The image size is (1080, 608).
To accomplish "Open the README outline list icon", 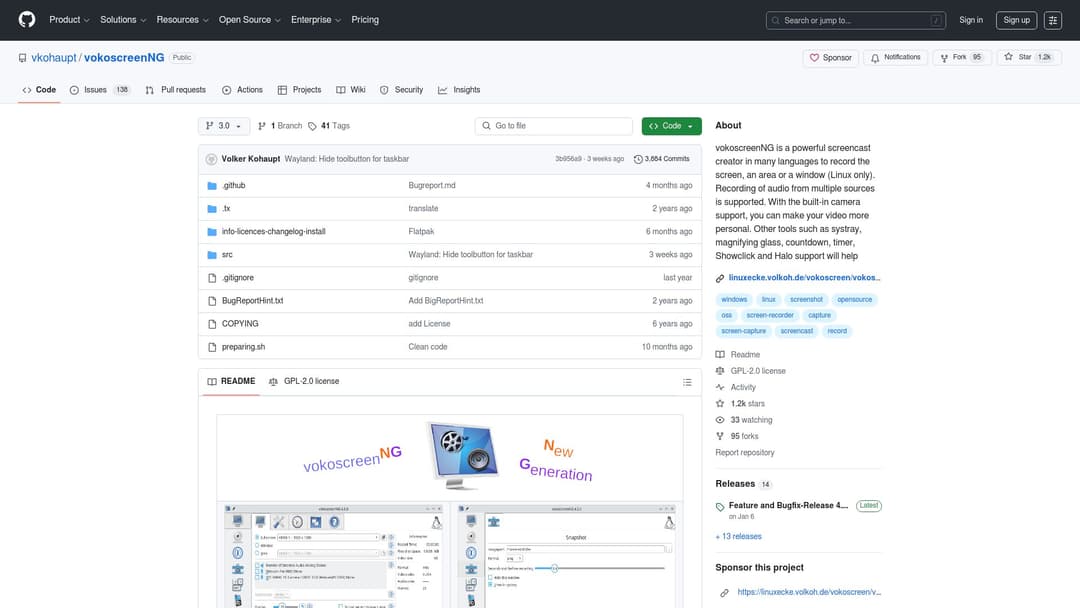I will point(687,382).
